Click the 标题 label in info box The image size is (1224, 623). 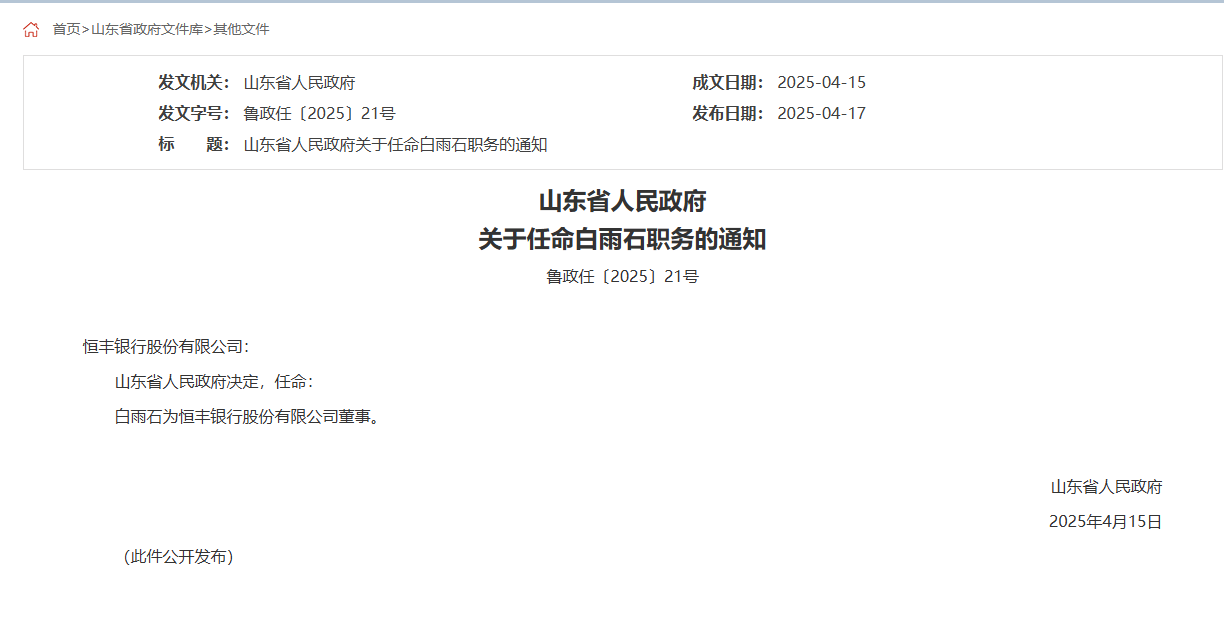[194, 145]
